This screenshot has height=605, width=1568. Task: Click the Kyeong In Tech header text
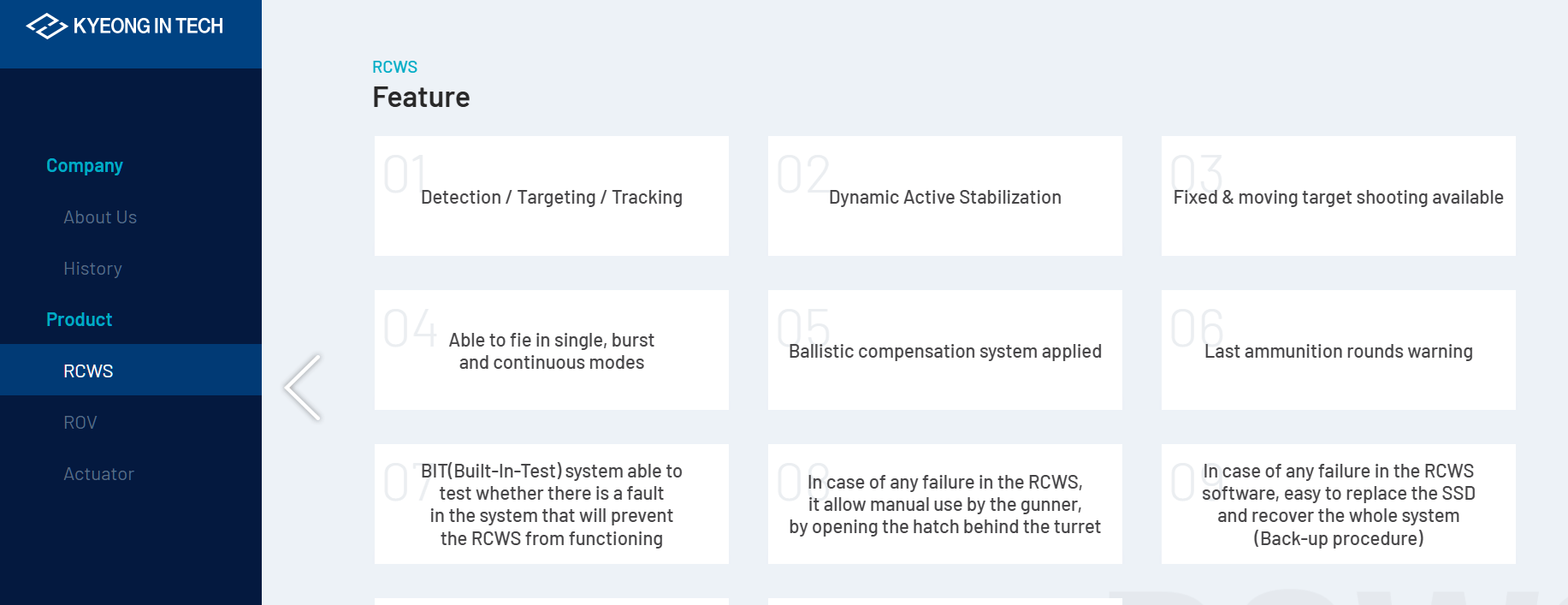click(x=148, y=27)
